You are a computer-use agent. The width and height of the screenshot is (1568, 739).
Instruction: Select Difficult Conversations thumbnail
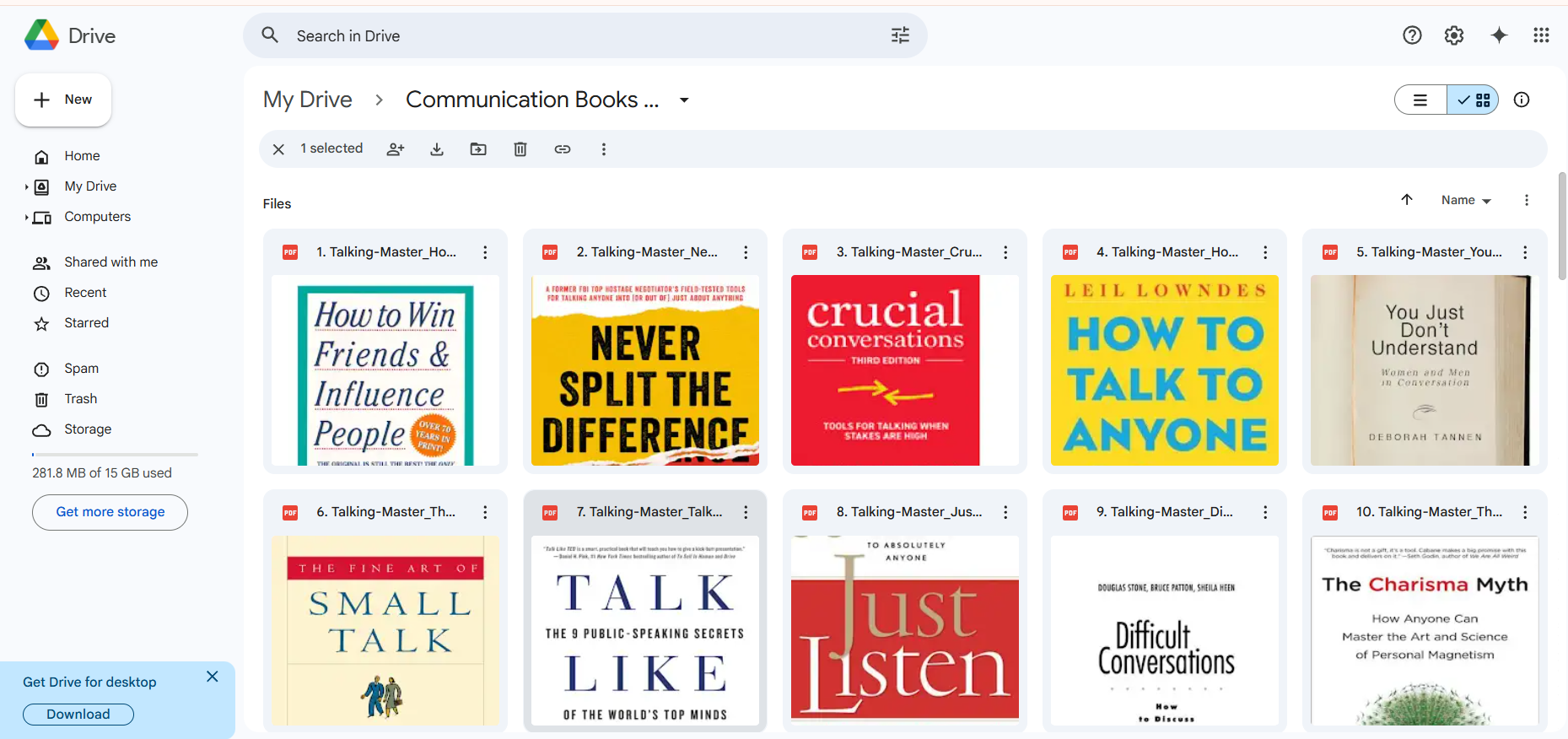[1165, 630]
